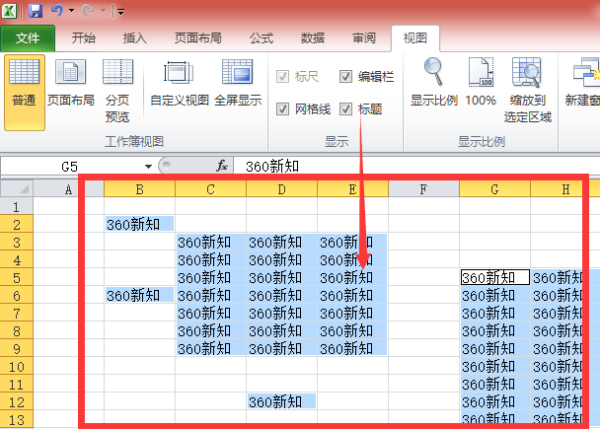Select row 5 header
600x429 pixels.
pos(16,277)
